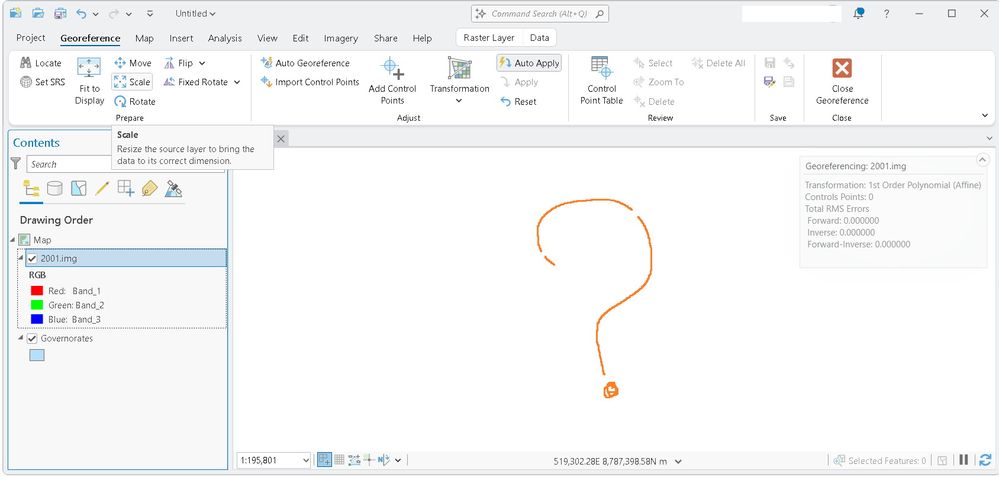Click the Close Georeference button
The image size is (999, 477).
point(842,81)
